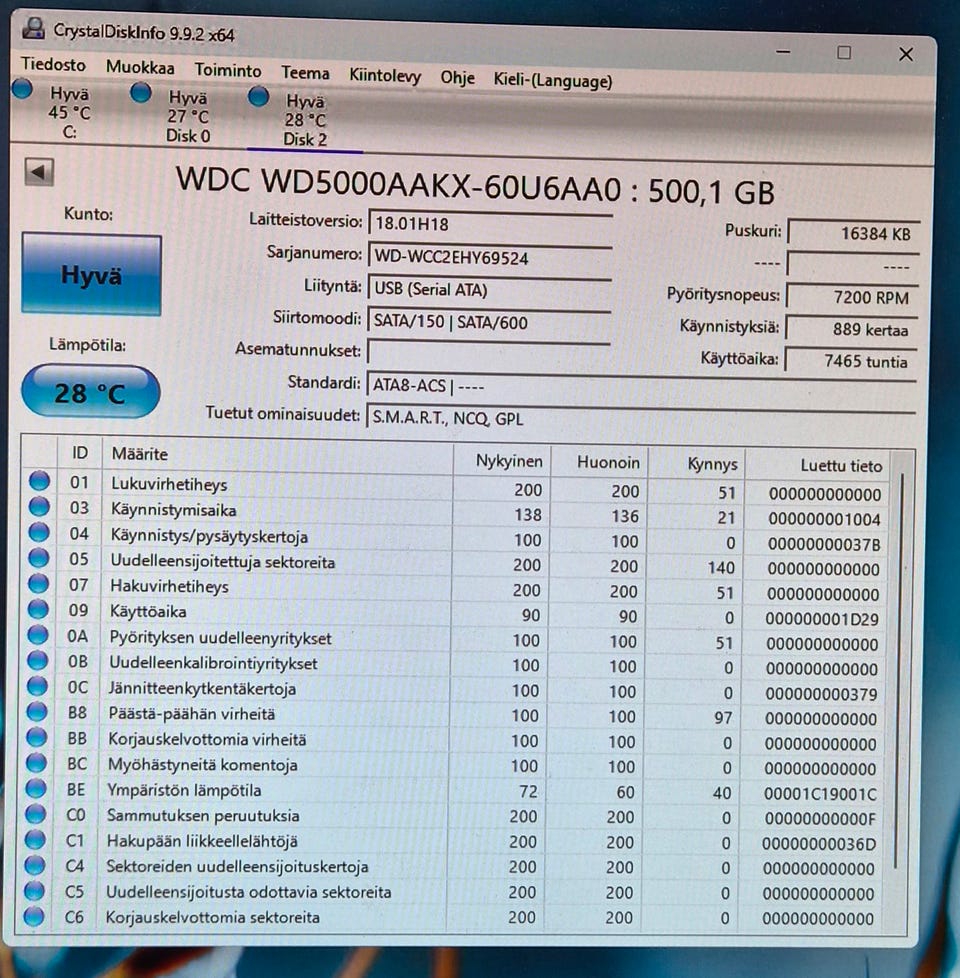Click status orb for 05 Uudelleensijoitettuja sektoreita
The height and width of the screenshot is (978, 960).
39,558
